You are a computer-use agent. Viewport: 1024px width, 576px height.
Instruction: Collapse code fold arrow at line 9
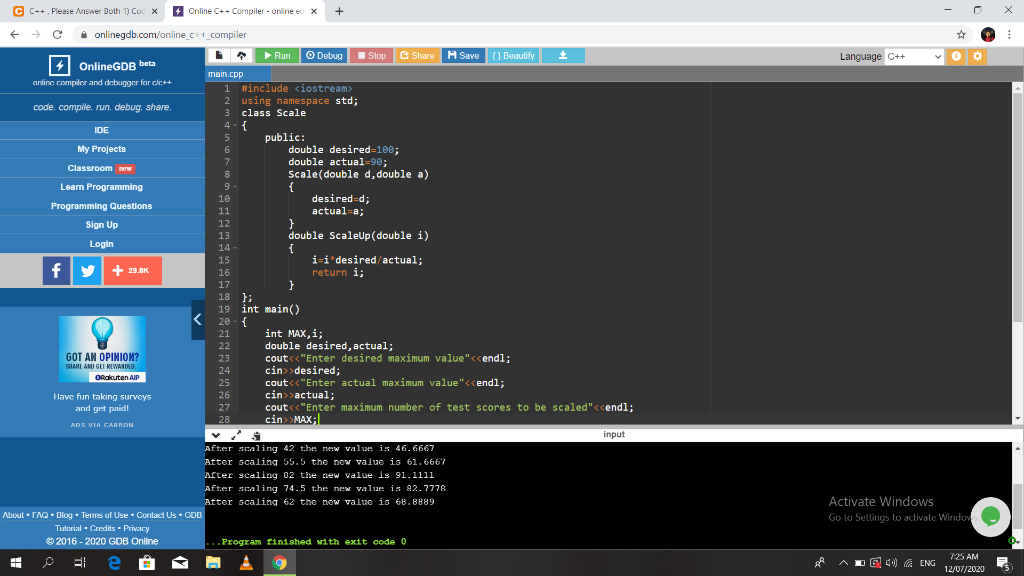[x=235, y=187]
